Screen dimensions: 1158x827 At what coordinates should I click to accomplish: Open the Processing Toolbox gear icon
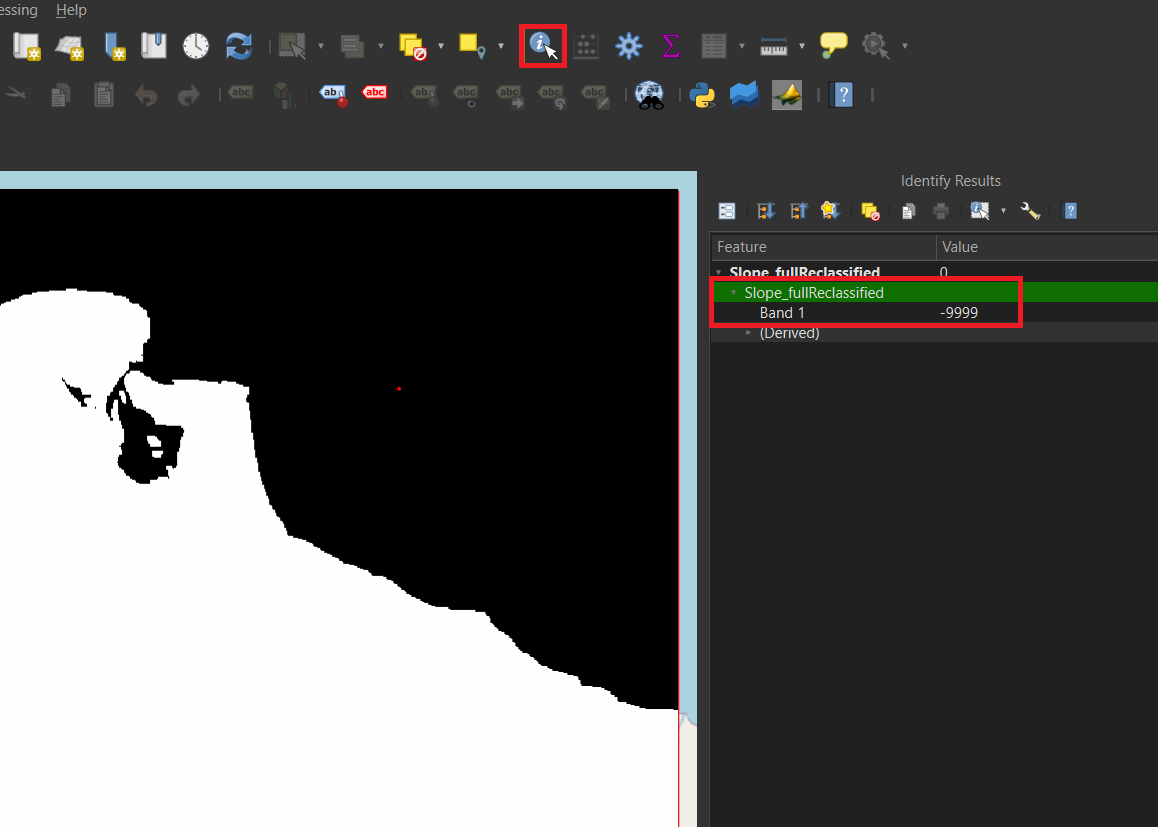[628, 46]
